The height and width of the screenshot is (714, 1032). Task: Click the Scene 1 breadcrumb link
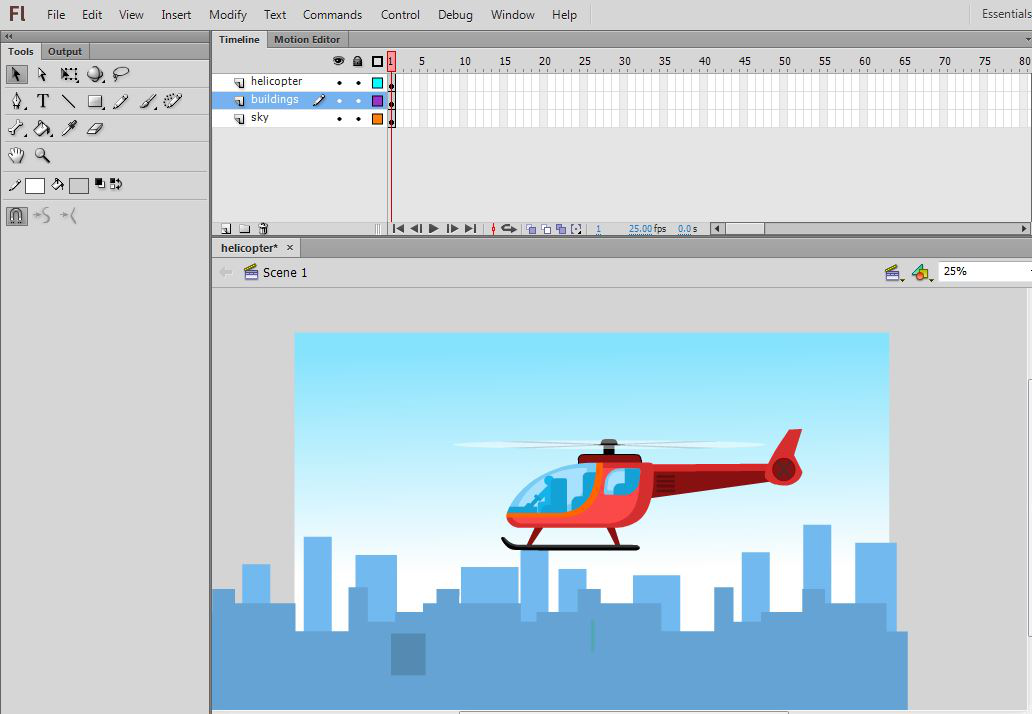coord(284,272)
